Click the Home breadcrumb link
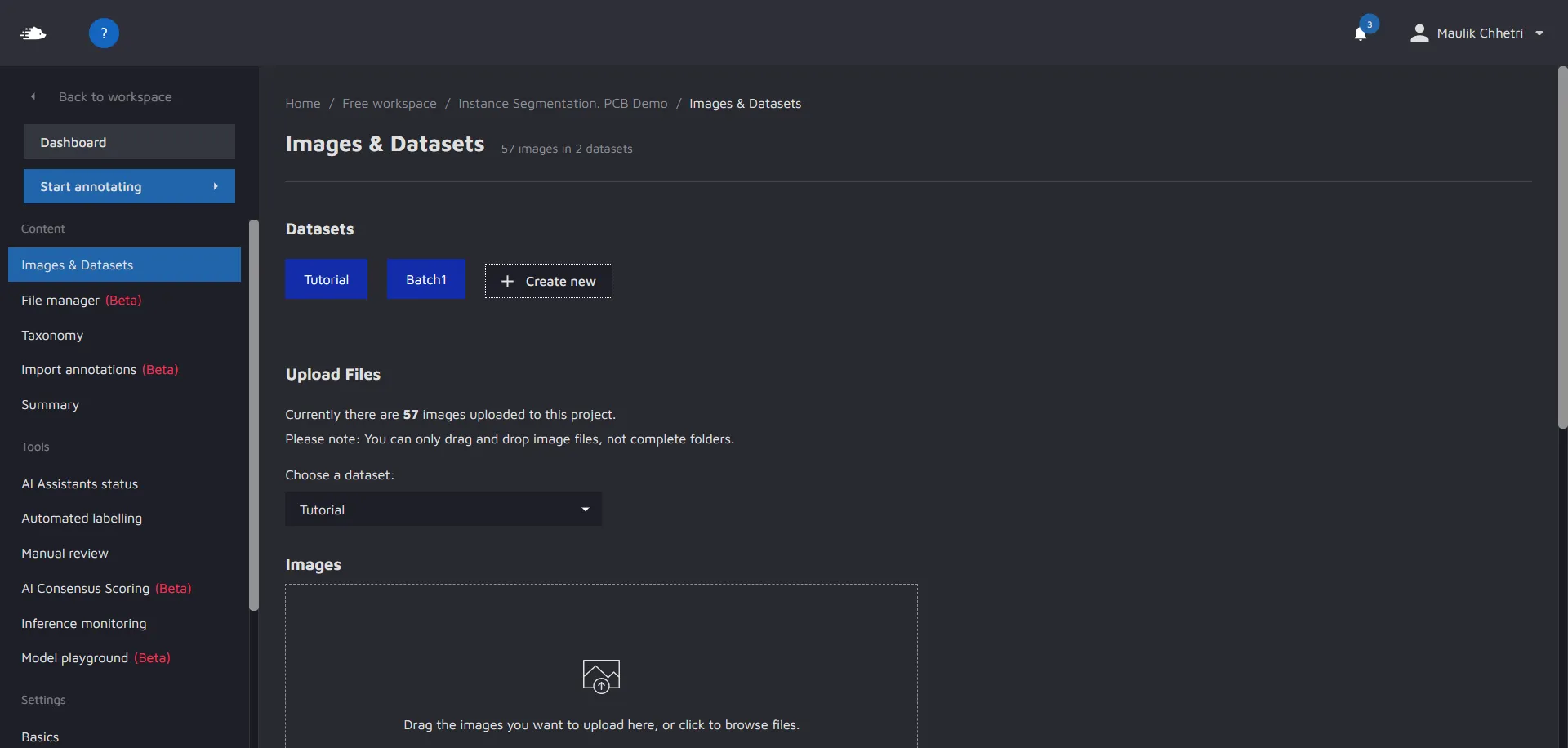Screen dimensions: 1568x748 click(x=302, y=104)
